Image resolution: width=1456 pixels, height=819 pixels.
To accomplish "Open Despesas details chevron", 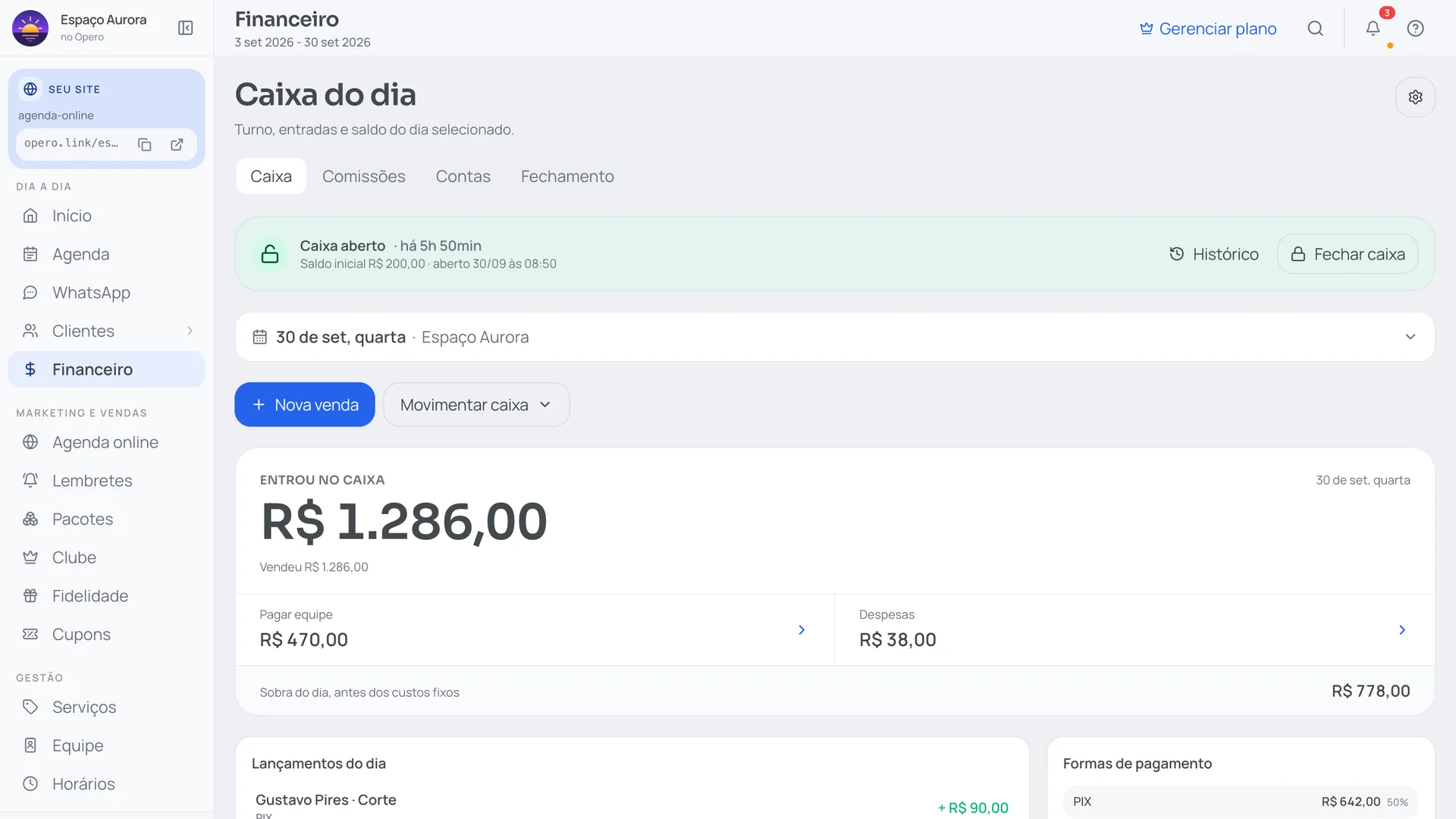I will 1402,630.
